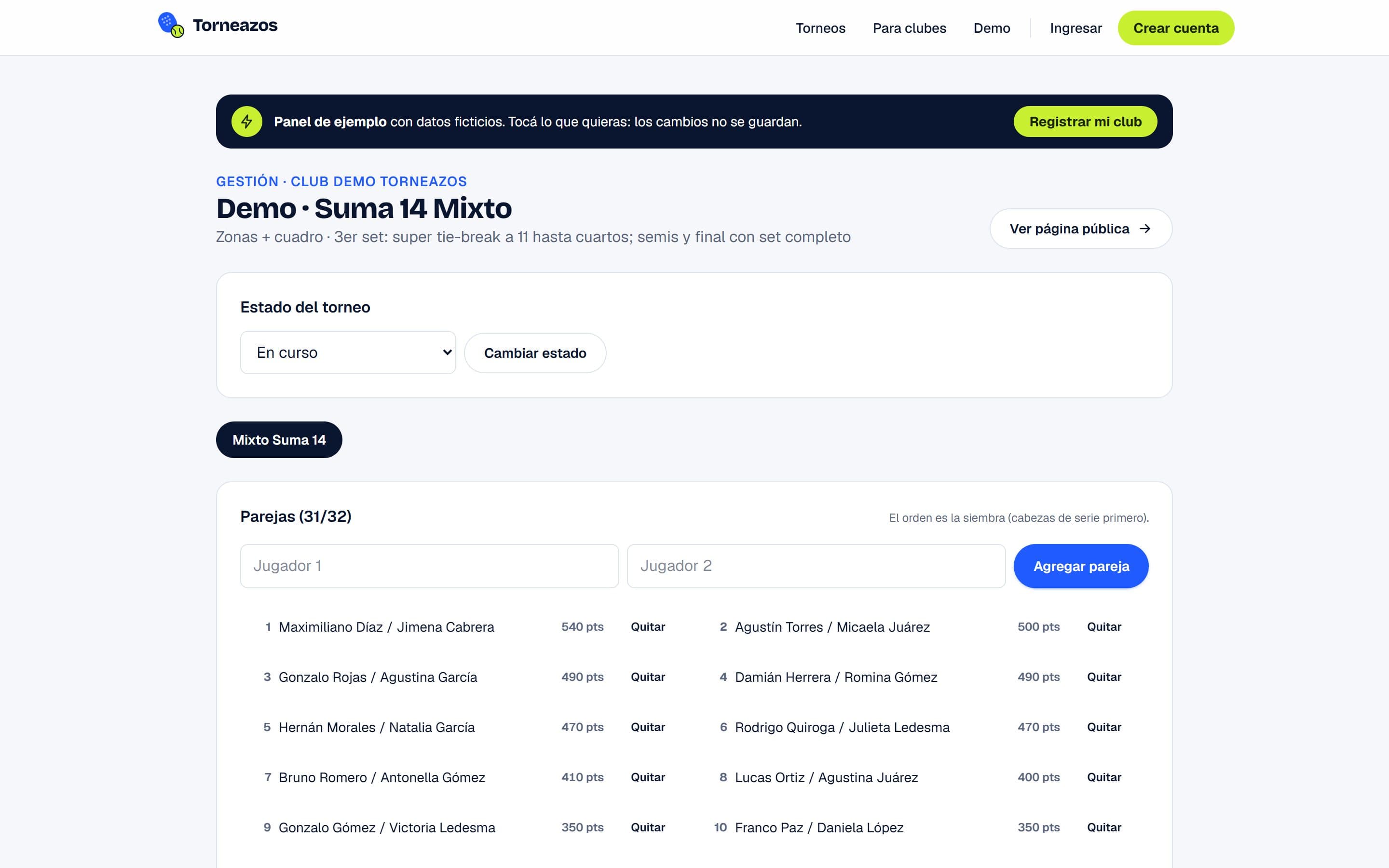Click the Cambiar estado button
The image size is (1389, 868).
tap(535, 353)
